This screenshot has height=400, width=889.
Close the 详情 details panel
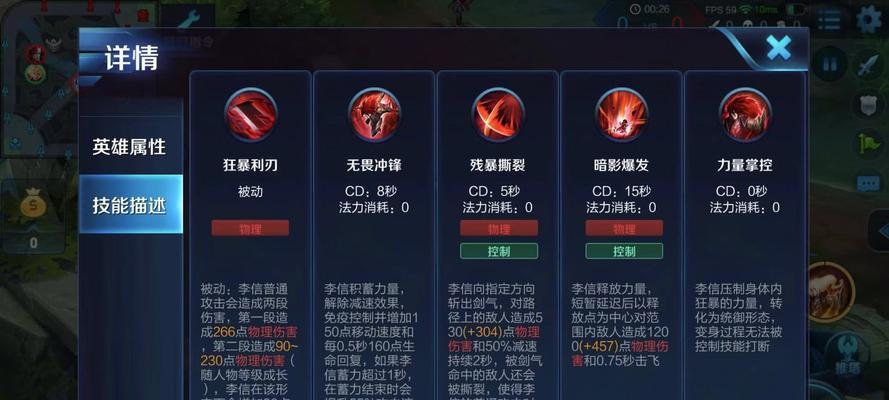tap(778, 48)
